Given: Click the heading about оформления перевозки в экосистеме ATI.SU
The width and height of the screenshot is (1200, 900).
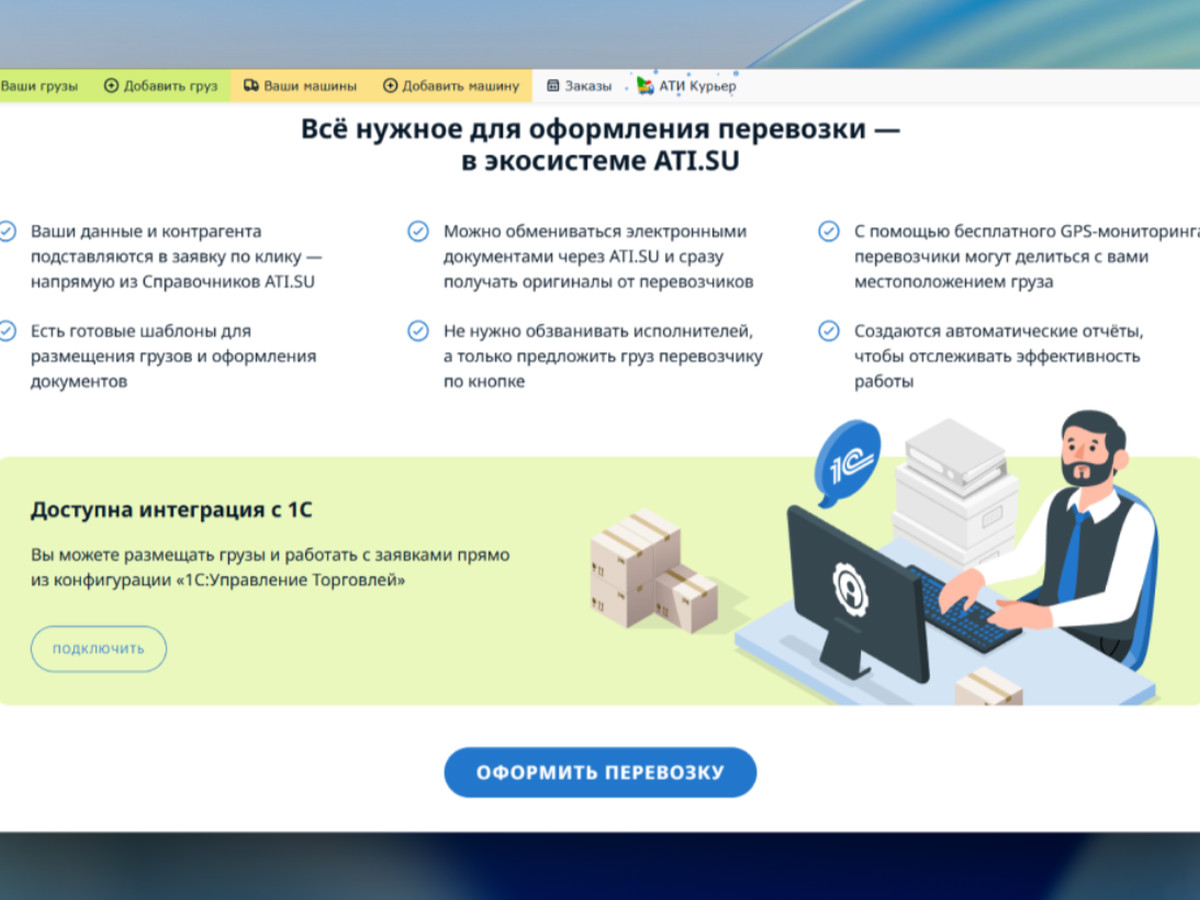Looking at the screenshot, I should click(600, 145).
